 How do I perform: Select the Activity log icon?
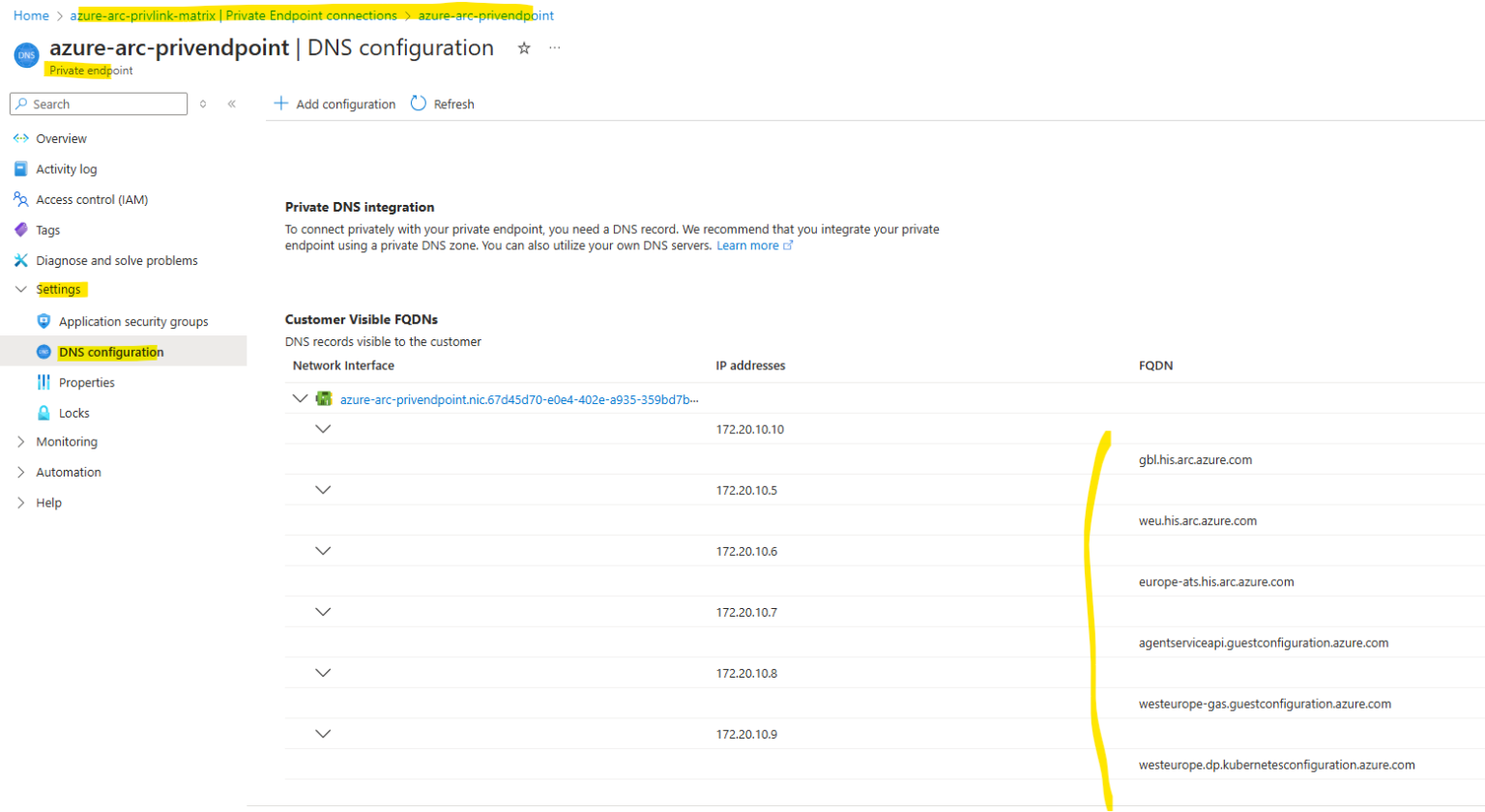coord(20,168)
